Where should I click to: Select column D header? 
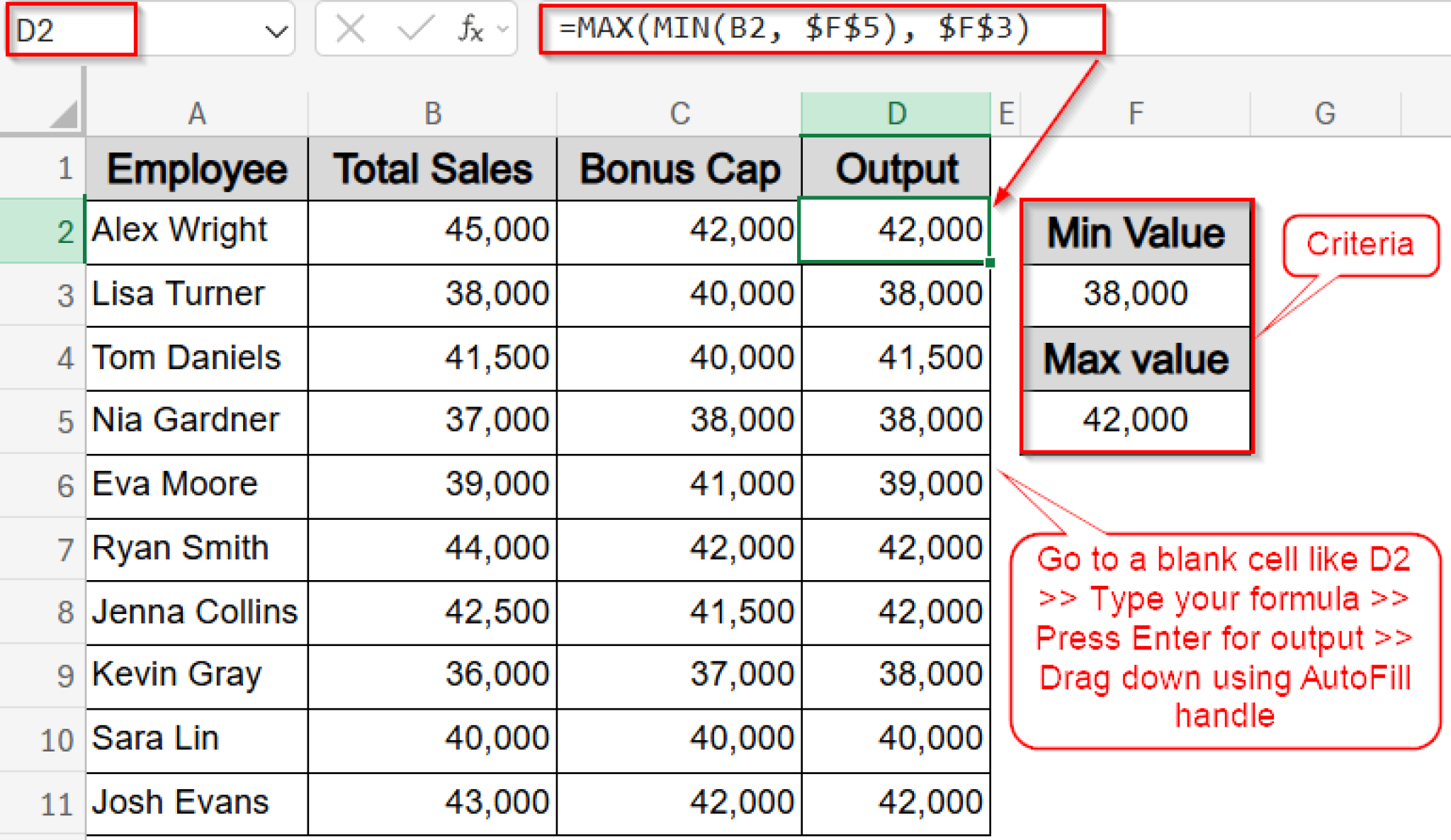(896, 113)
